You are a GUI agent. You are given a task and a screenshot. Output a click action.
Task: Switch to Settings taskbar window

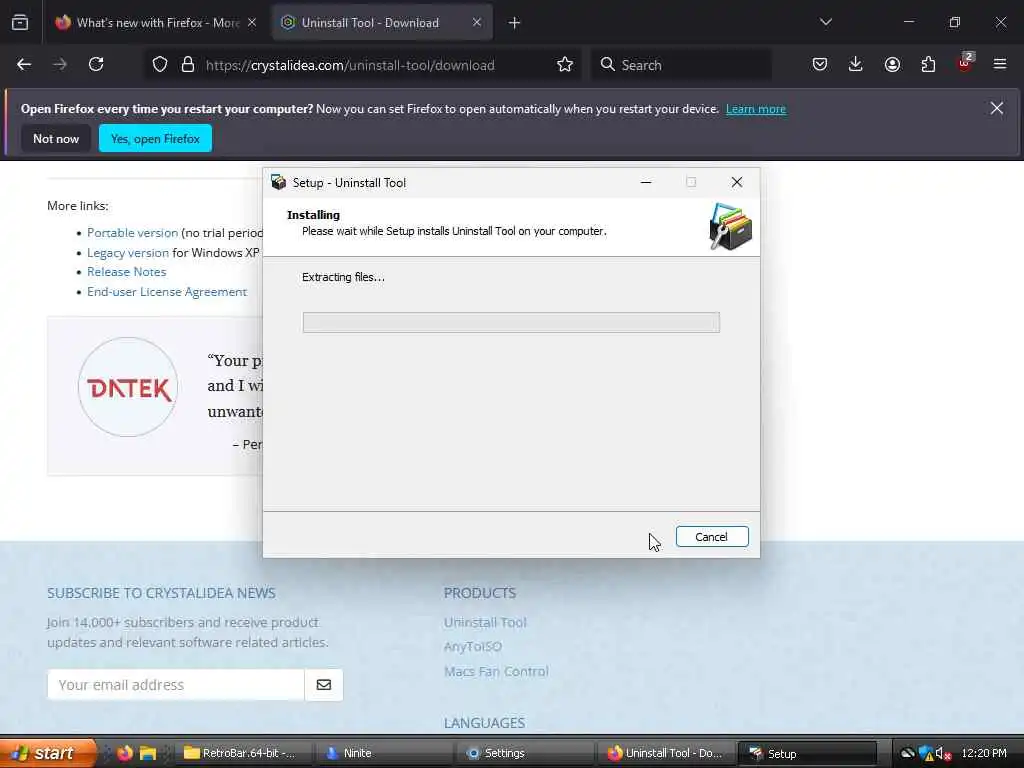[x=526, y=753]
